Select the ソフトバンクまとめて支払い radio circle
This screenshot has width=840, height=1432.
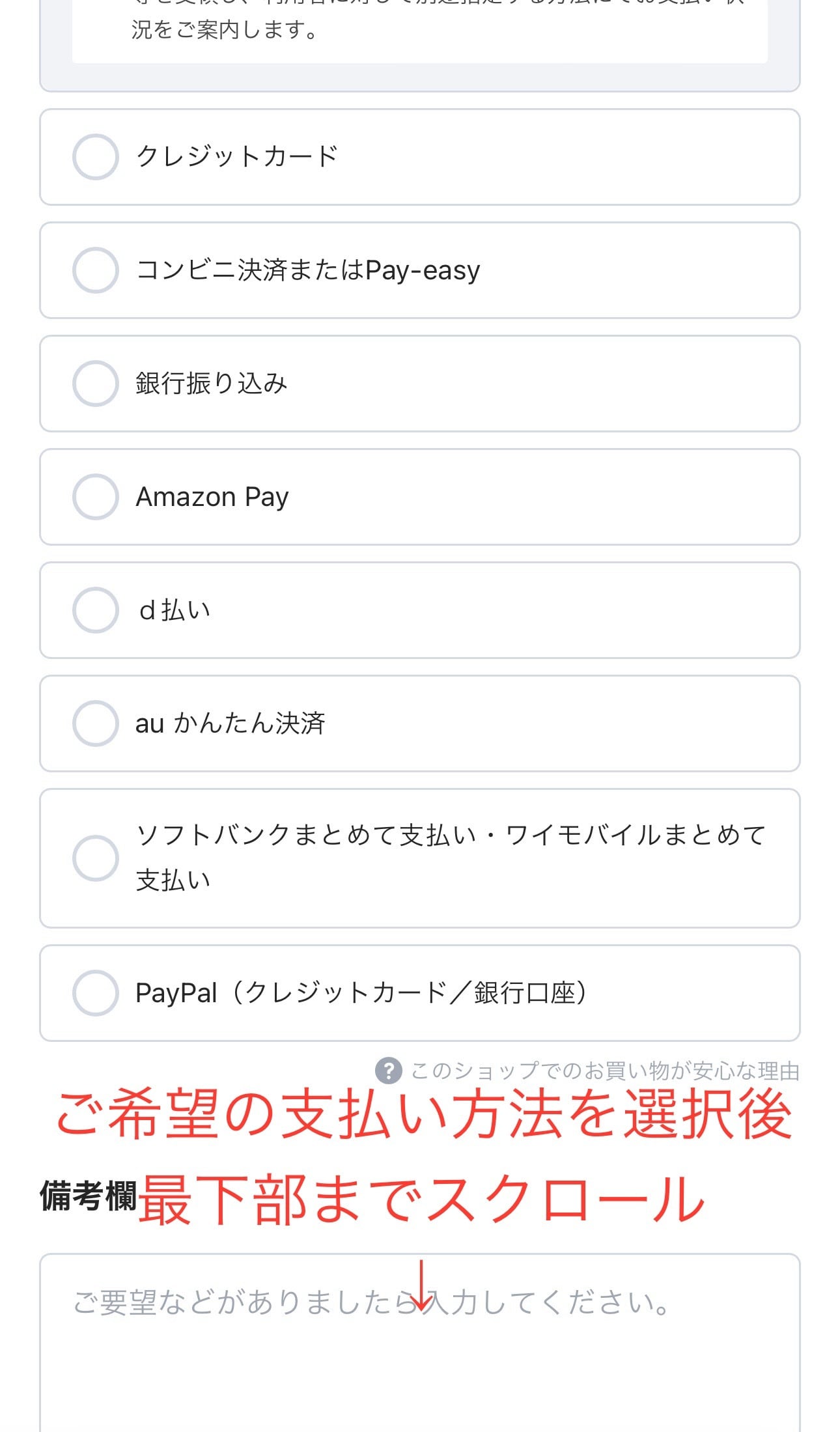coord(95,858)
